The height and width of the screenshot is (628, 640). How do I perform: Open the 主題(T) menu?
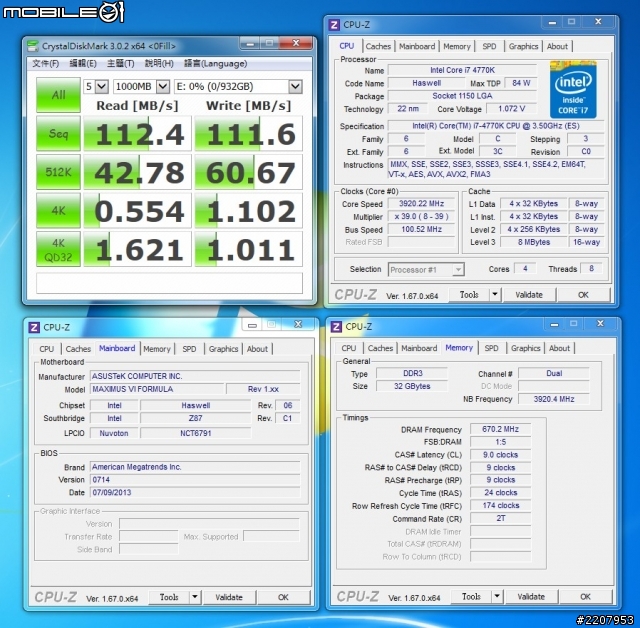pyautogui.click(x=120, y=64)
